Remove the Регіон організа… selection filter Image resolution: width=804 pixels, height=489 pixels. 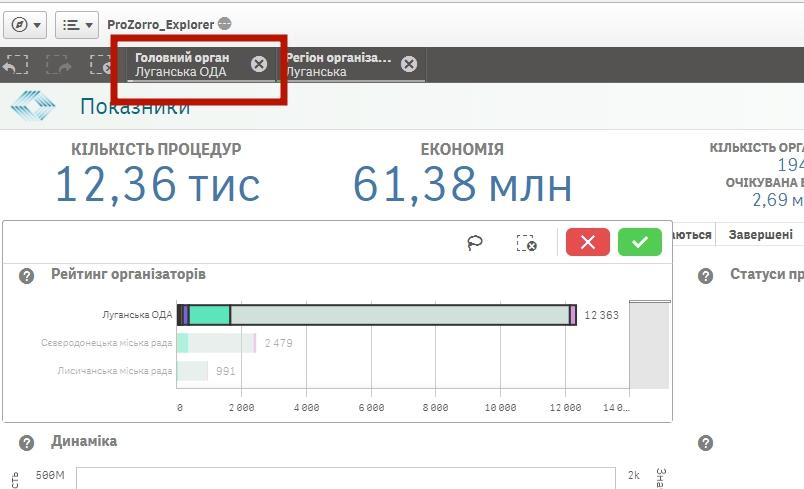point(409,64)
